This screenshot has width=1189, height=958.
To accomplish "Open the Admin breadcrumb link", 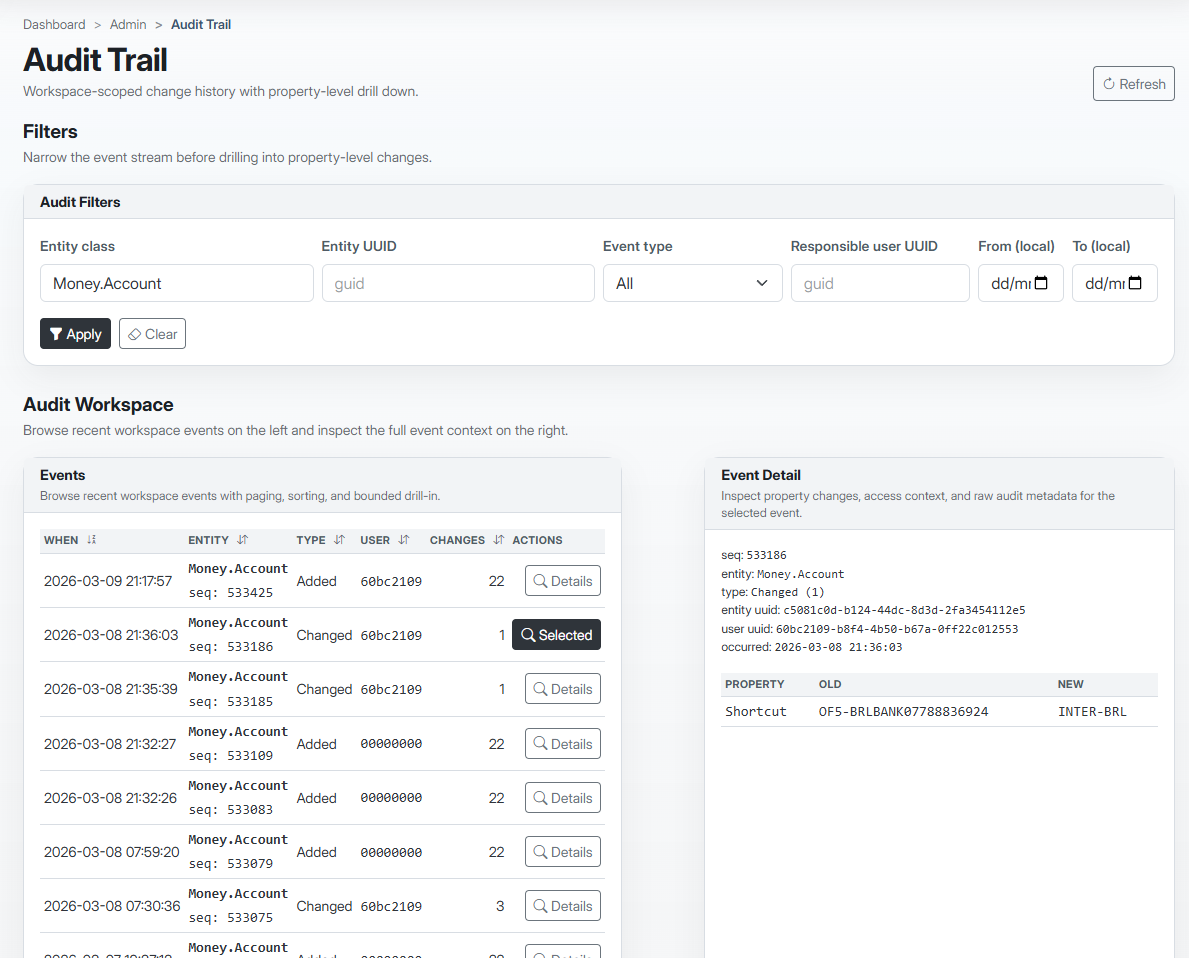I will [128, 24].
